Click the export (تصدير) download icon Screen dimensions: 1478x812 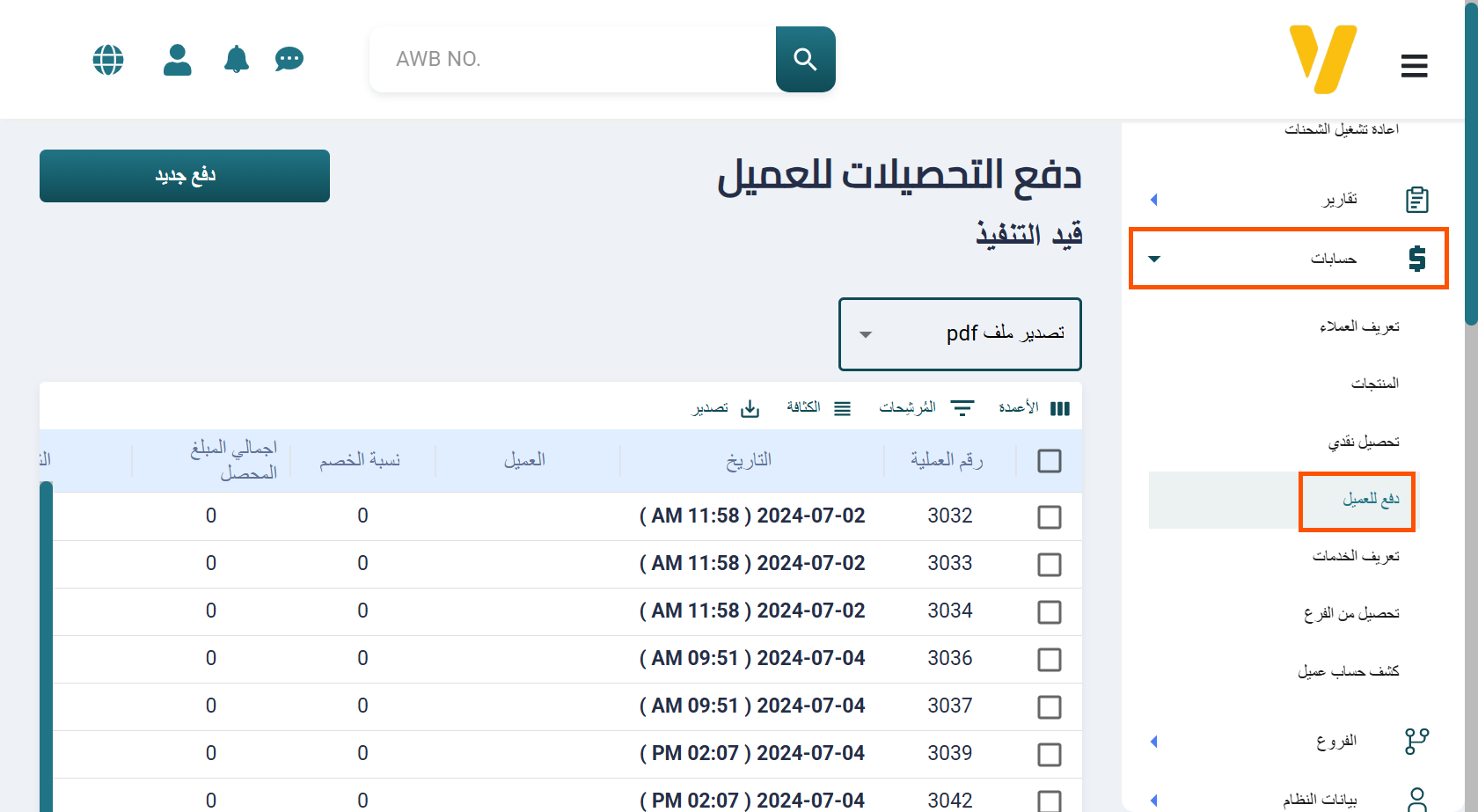pos(750,408)
